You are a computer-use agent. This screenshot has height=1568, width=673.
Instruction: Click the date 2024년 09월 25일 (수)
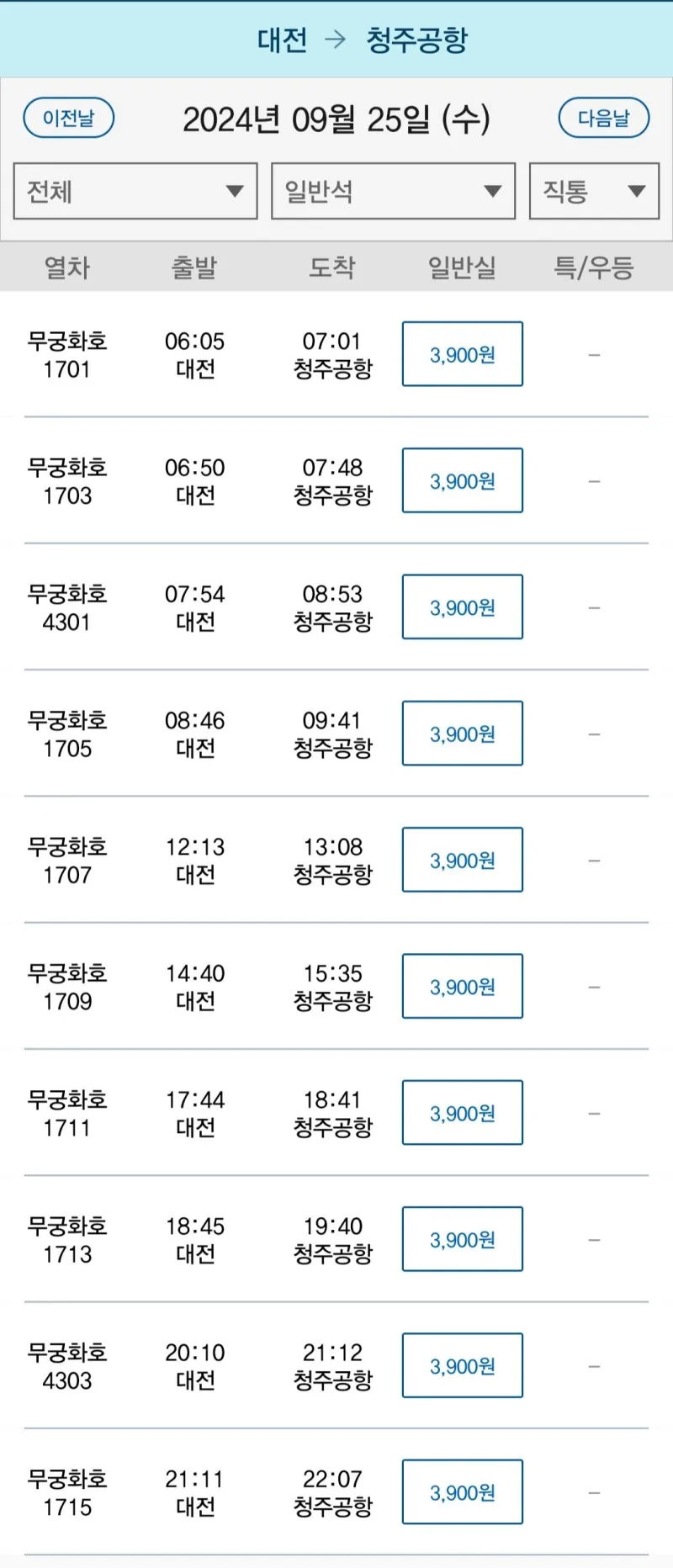[x=336, y=119]
